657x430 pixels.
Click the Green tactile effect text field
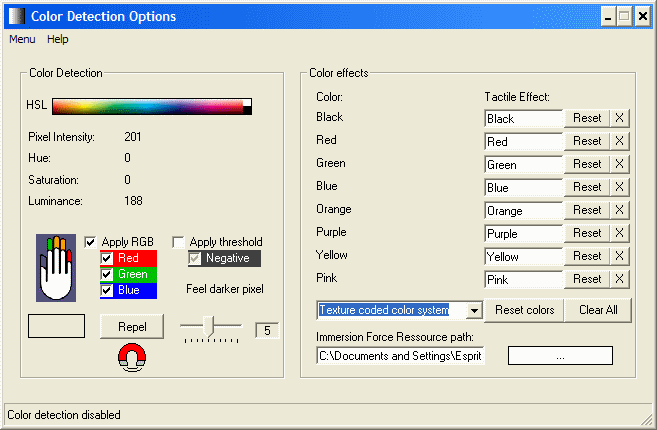(523, 165)
